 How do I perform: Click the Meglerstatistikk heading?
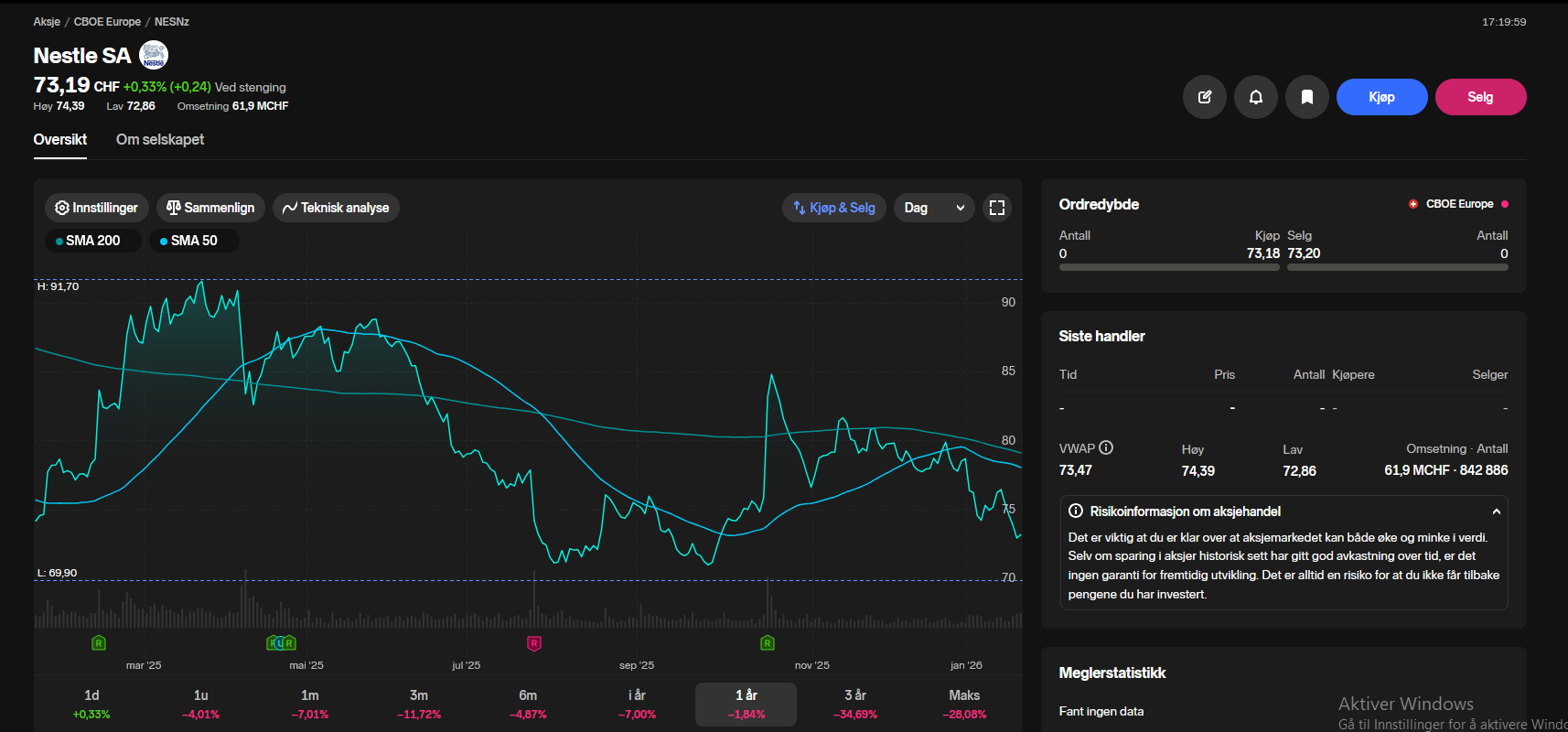[x=1112, y=673]
